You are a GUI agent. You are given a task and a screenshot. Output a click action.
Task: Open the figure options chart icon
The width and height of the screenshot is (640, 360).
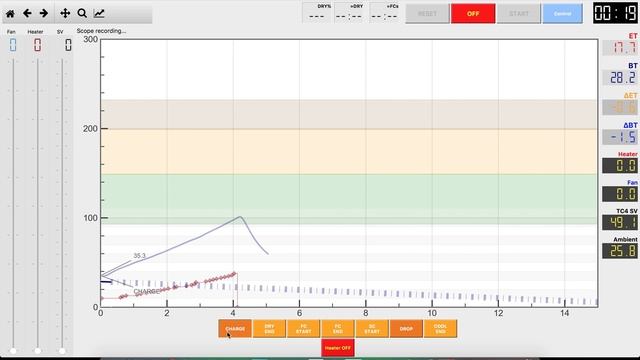click(99, 13)
